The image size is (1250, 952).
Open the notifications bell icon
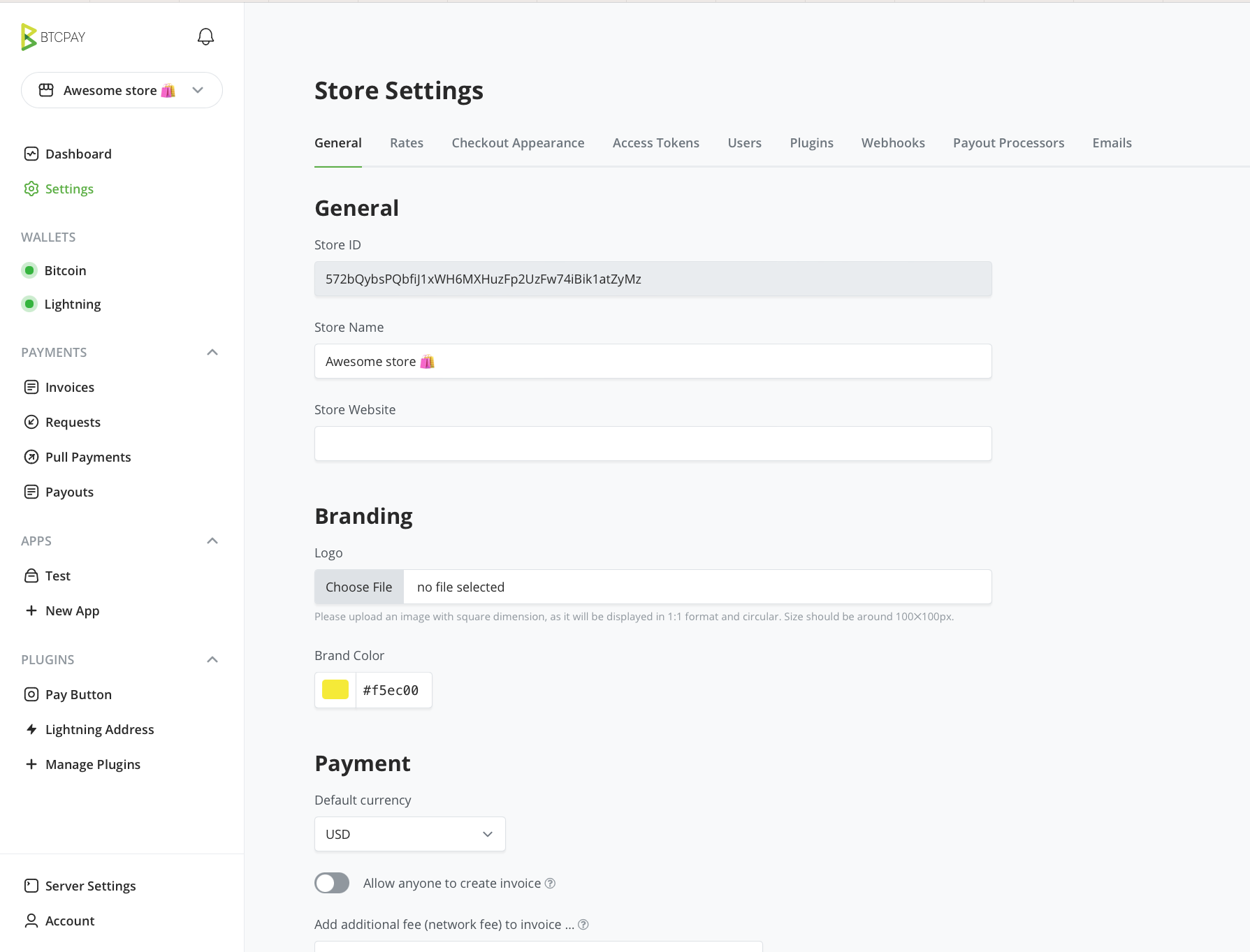(205, 37)
